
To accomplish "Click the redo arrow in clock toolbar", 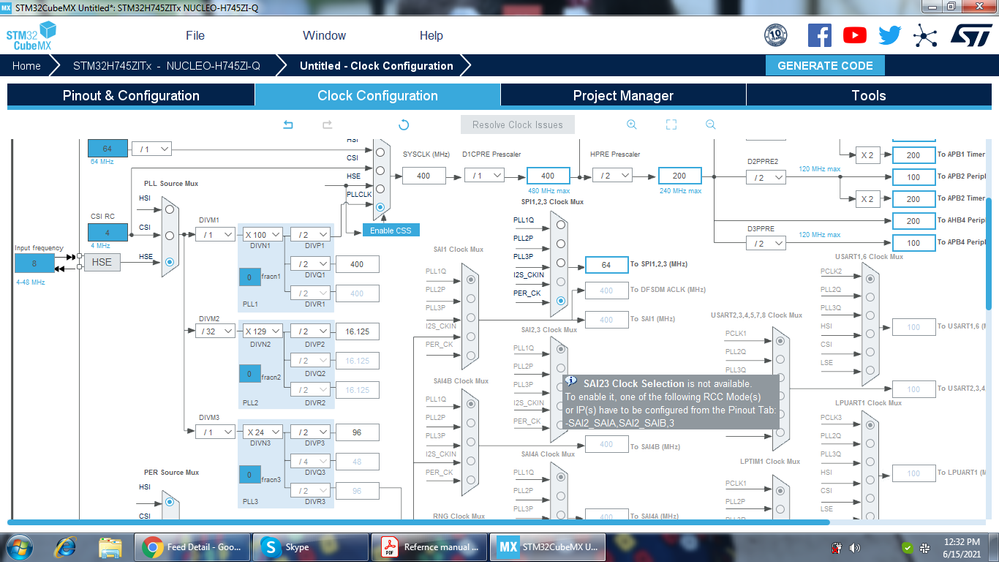I will point(327,125).
